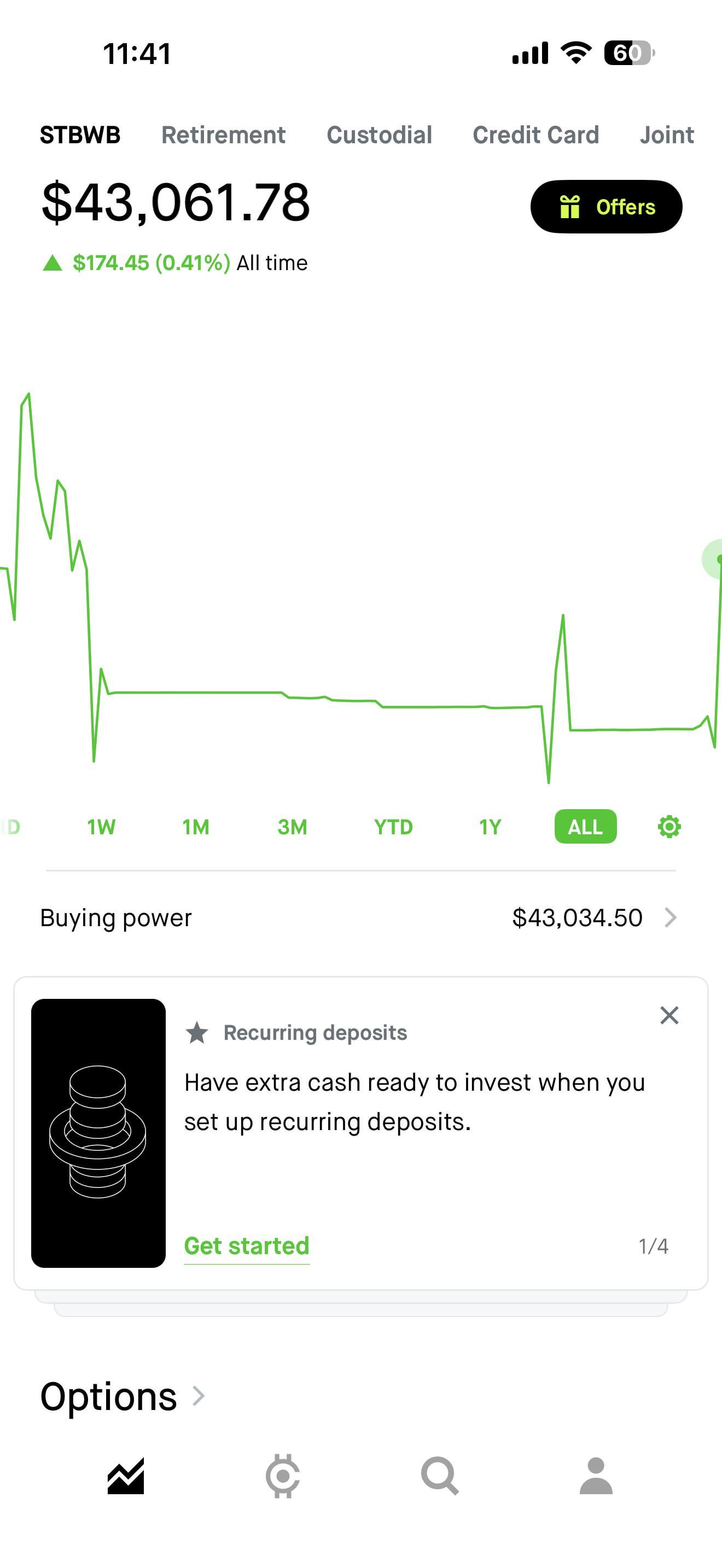Tap the gift Offers button
The image size is (722, 1568).
pos(607,207)
